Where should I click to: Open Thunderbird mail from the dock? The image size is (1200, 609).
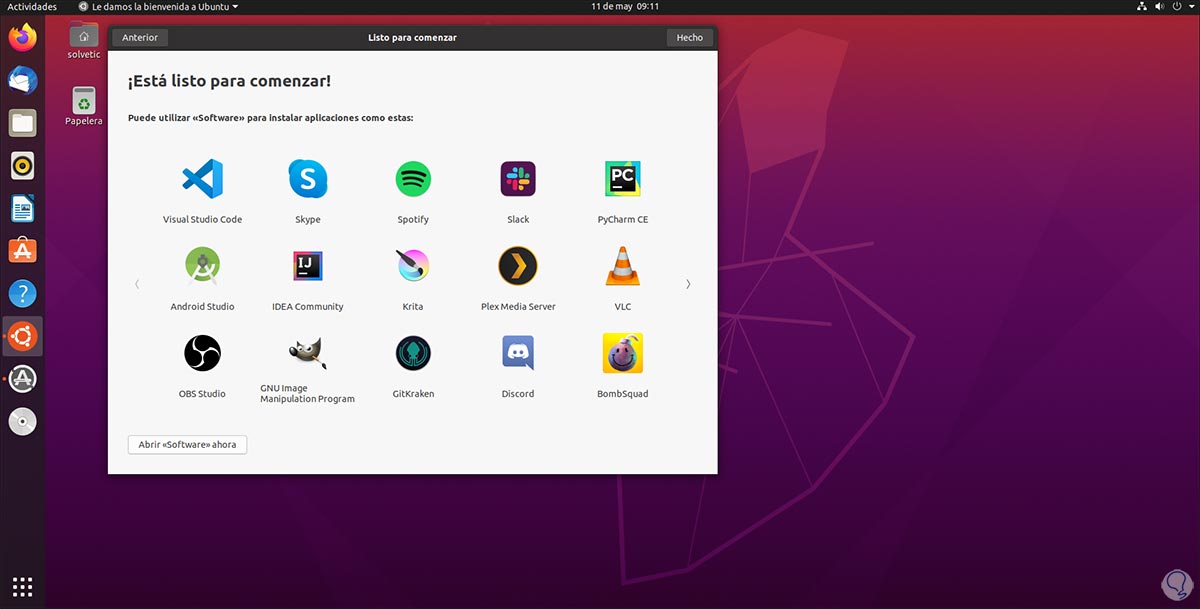22,81
